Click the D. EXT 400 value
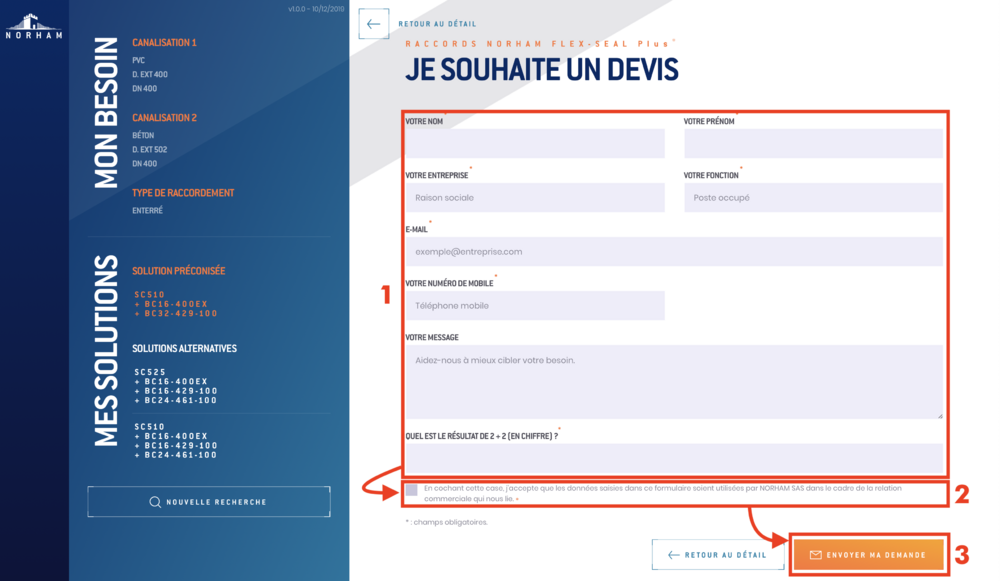1000x581 pixels. (x=150, y=75)
